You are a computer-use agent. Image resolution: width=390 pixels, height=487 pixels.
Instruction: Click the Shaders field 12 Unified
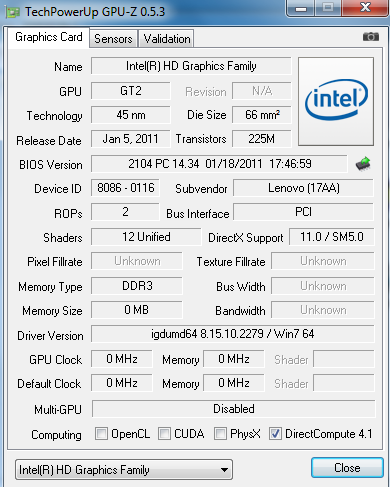pyautogui.click(x=146, y=237)
